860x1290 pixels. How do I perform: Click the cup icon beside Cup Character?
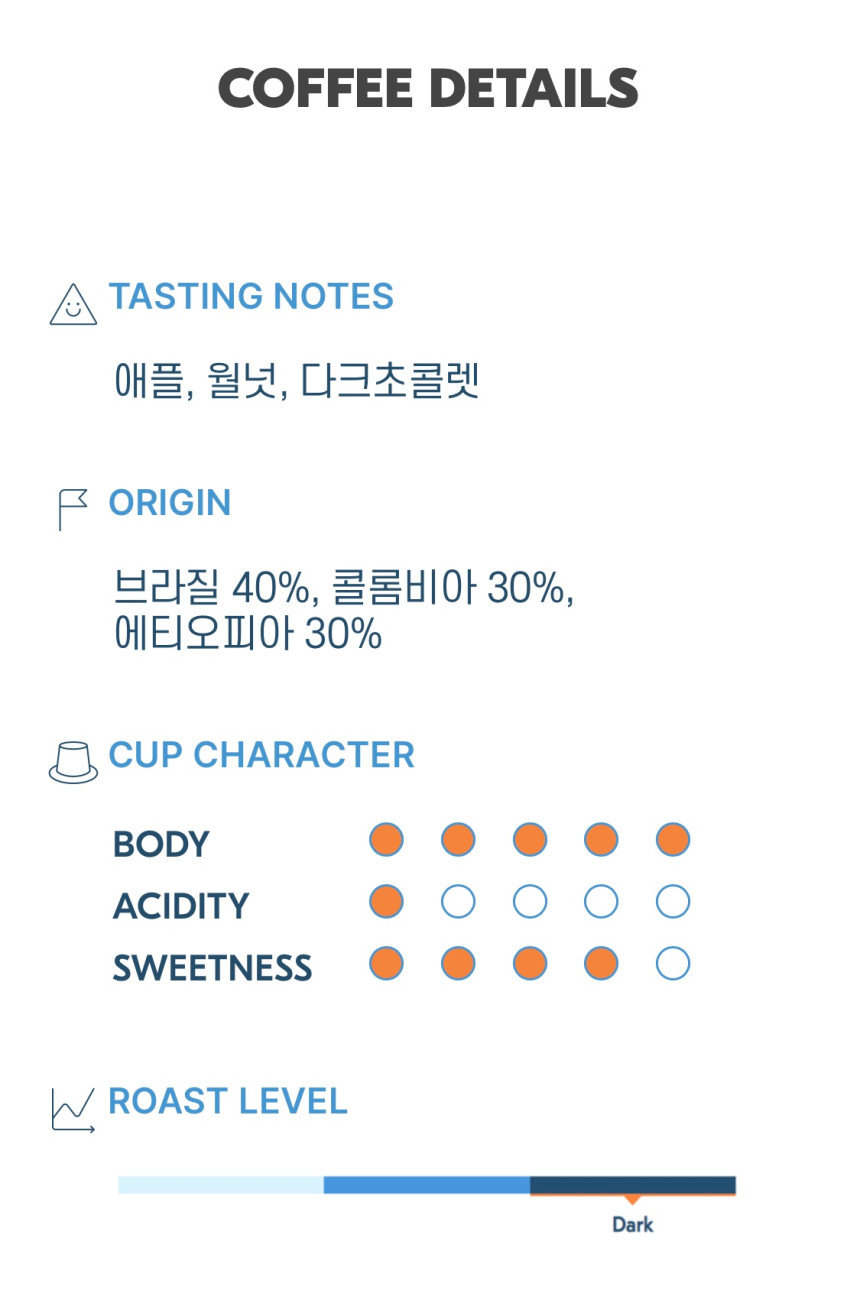(x=73, y=763)
